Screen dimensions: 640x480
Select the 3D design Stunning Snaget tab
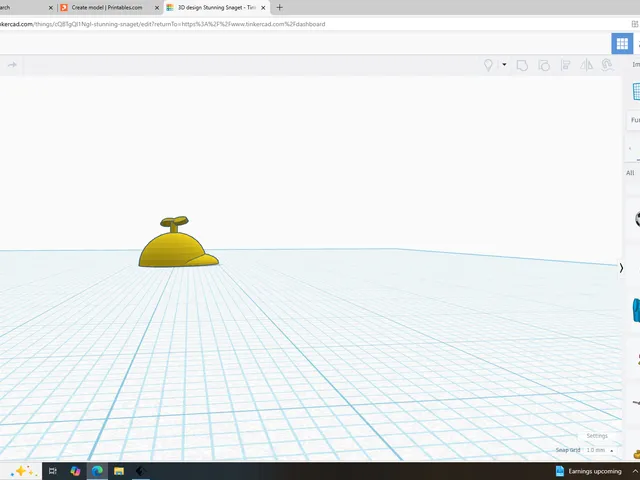[216, 7]
